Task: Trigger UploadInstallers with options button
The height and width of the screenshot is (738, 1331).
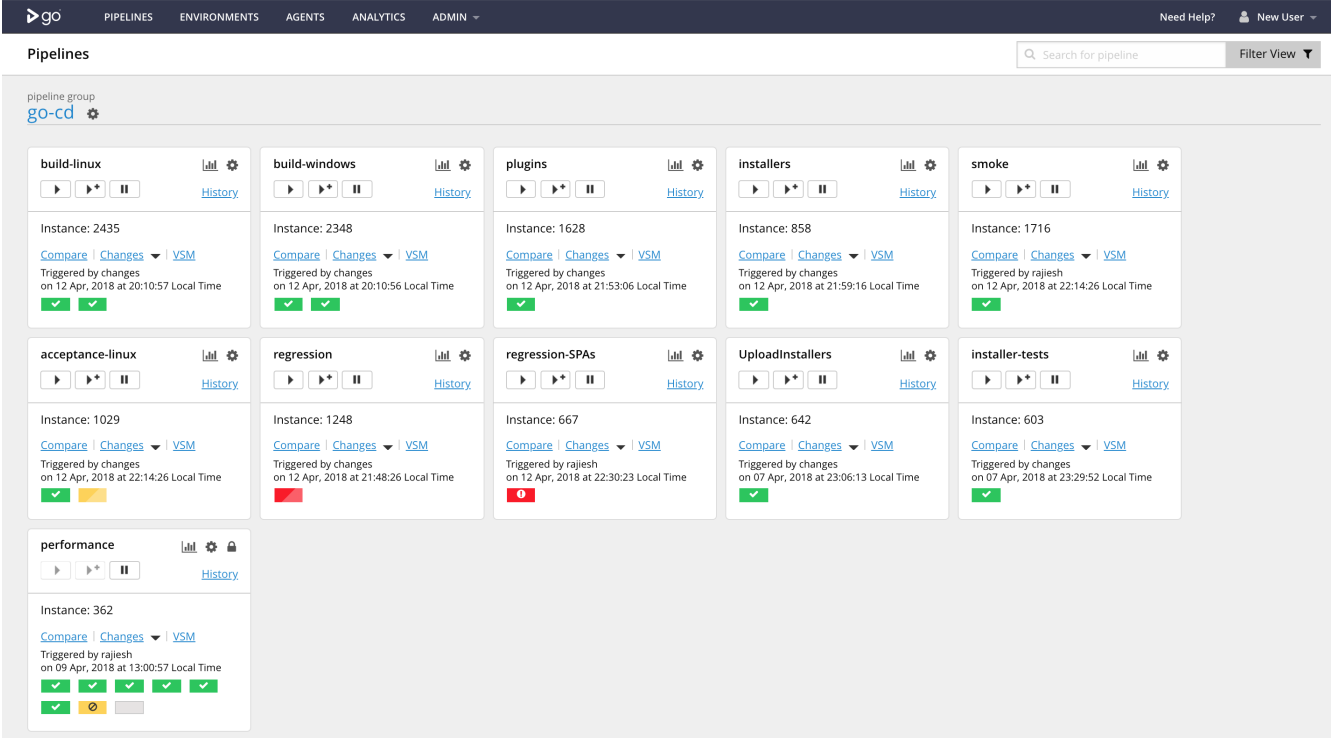Action: click(x=788, y=380)
